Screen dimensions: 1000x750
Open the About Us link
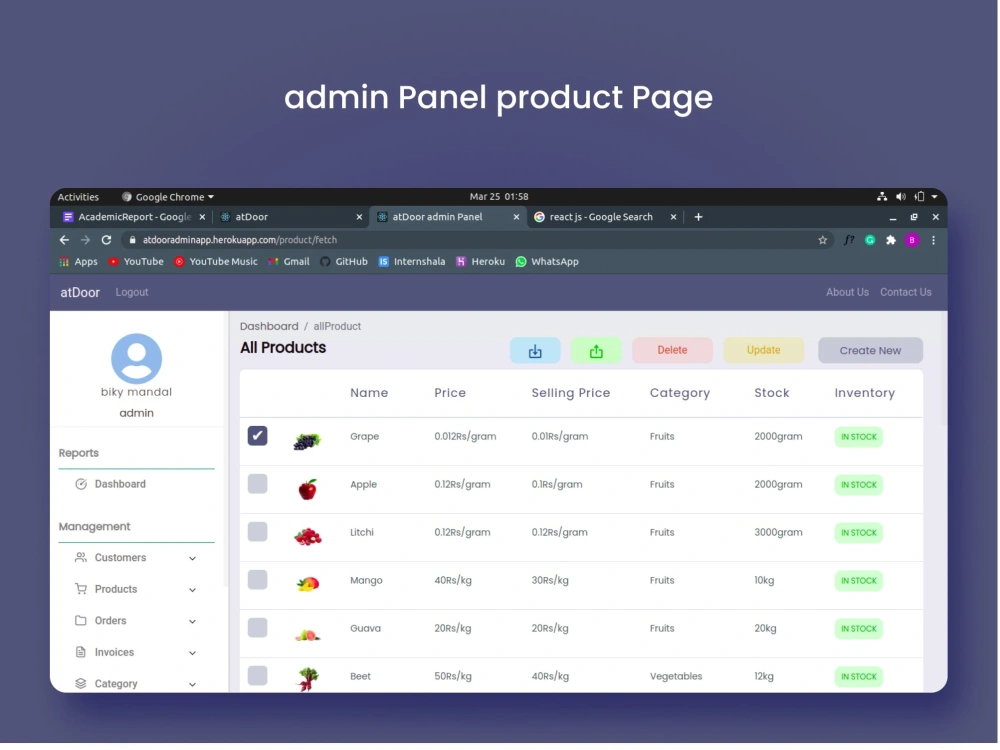tap(849, 293)
